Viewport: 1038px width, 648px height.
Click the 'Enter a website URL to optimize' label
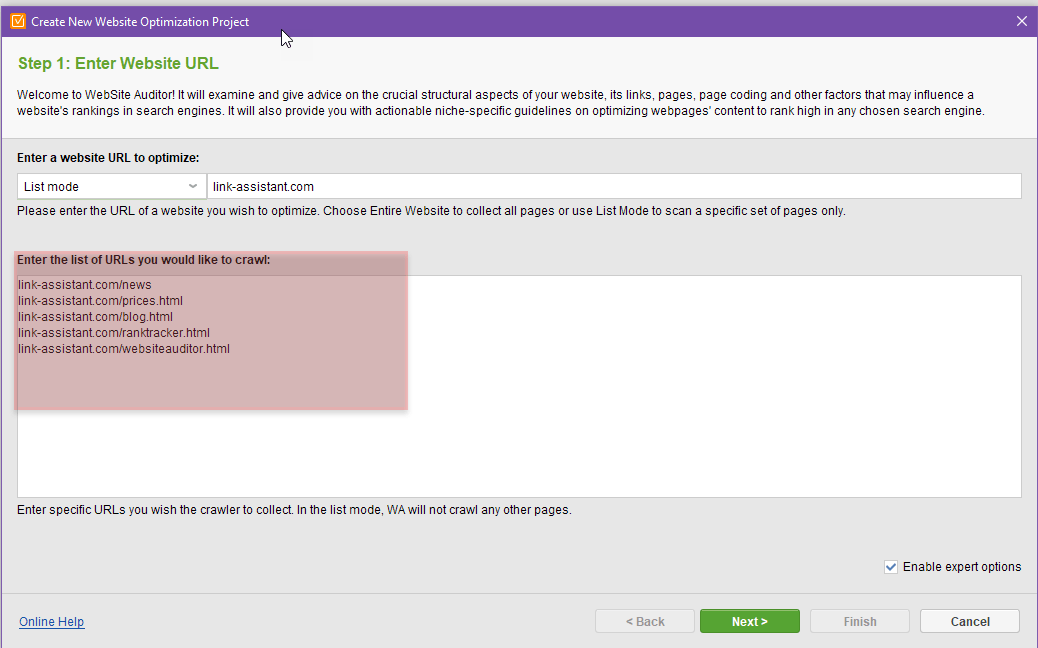coord(108,158)
